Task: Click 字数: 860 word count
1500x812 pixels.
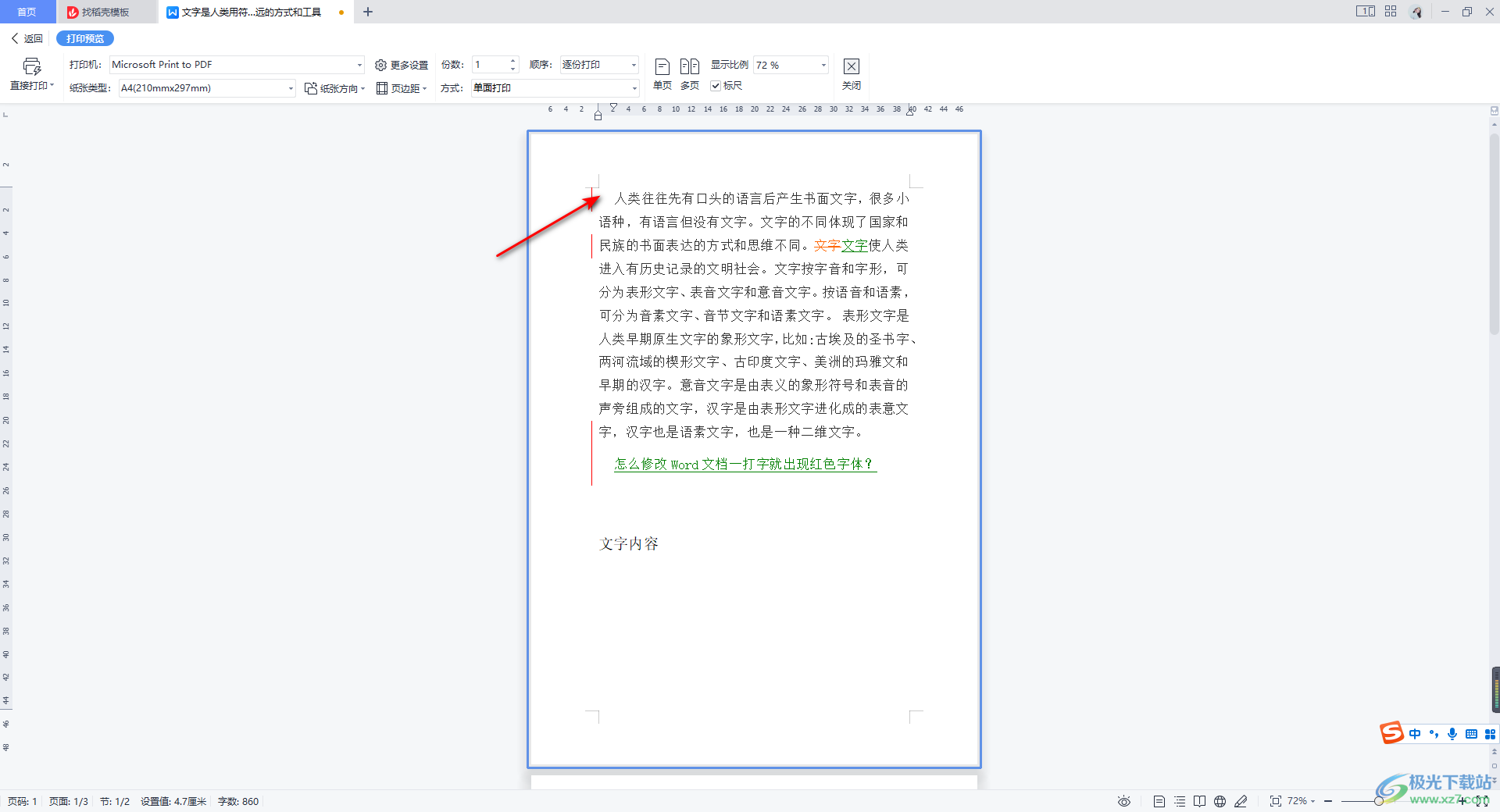Action: pyautogui.click(x=238, y=802)
